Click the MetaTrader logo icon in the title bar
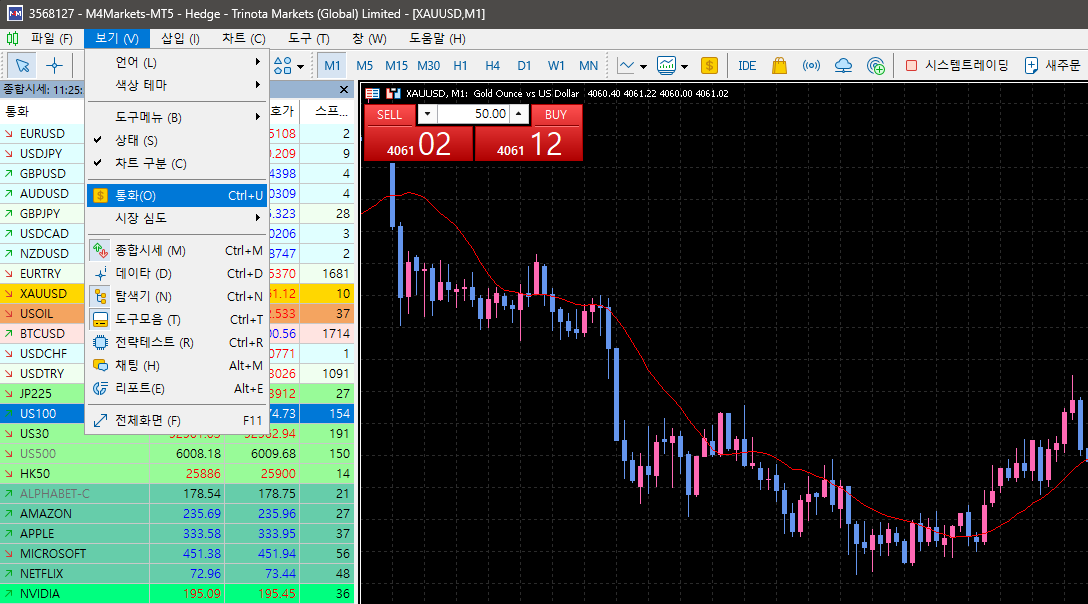This screenshot has height=604, width=1088. tap(14, 13)
